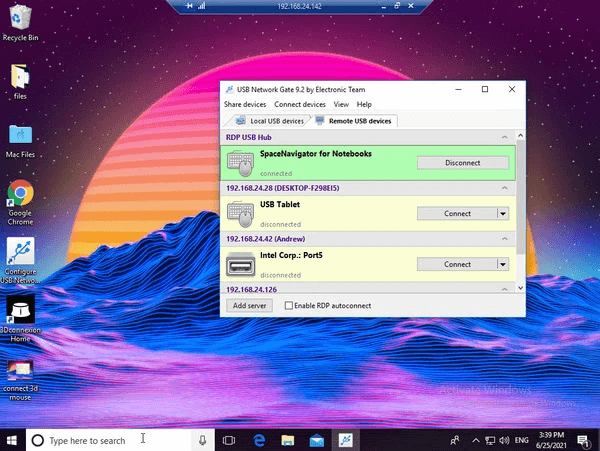Viewport: 600px width, 451px height.
Task: Open the Intel Corp. Port5 Connect dropdown arrow
Action: coord(503,265)
